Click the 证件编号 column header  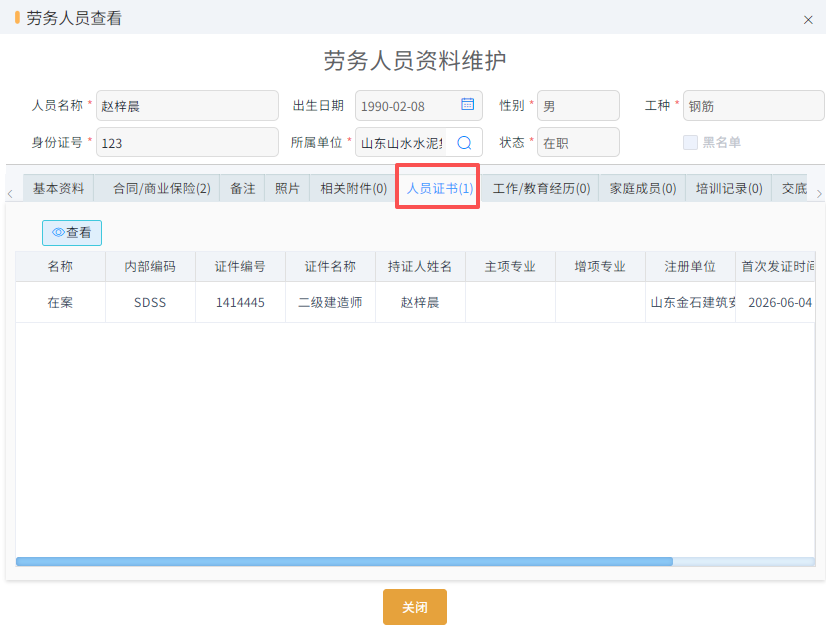pyautogui.click(x=240, y=266)
